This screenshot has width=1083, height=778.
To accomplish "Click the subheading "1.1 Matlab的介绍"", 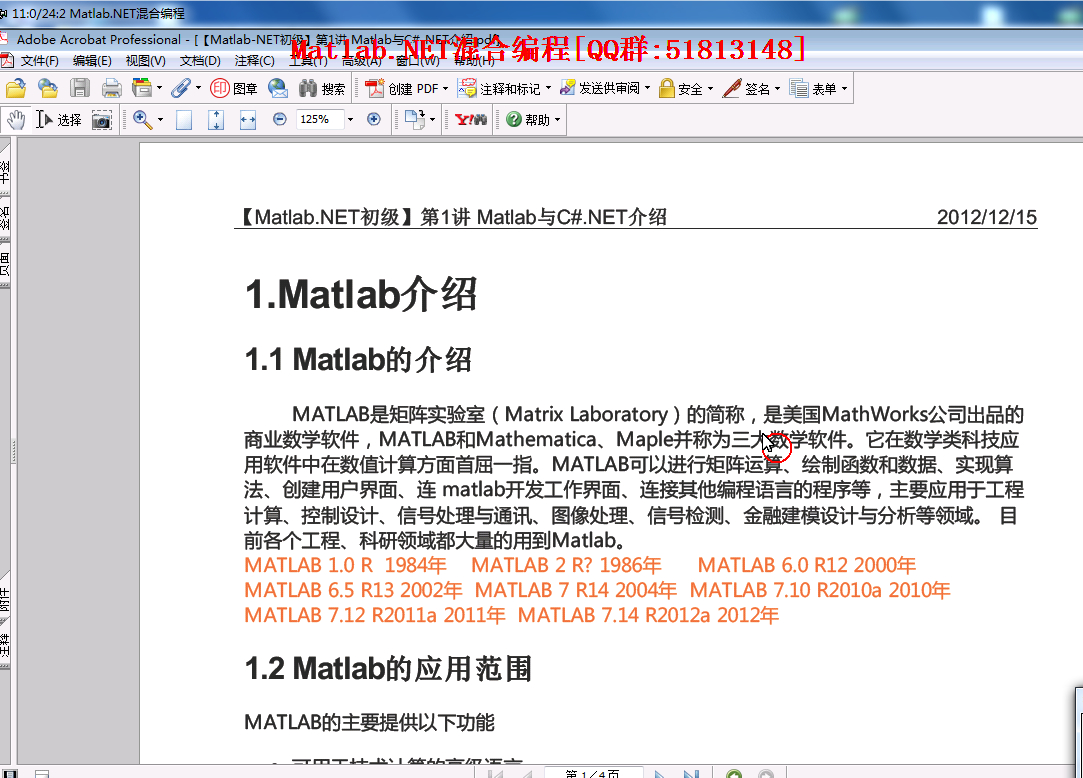I will point(358,359).
